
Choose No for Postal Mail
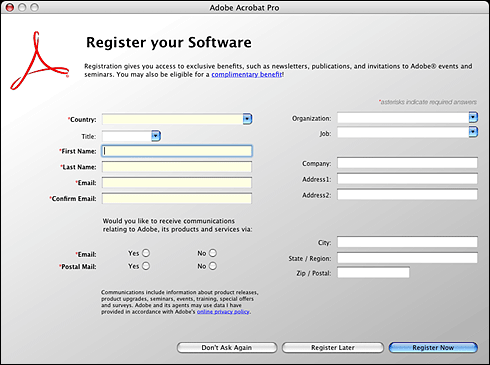[213, 266]
